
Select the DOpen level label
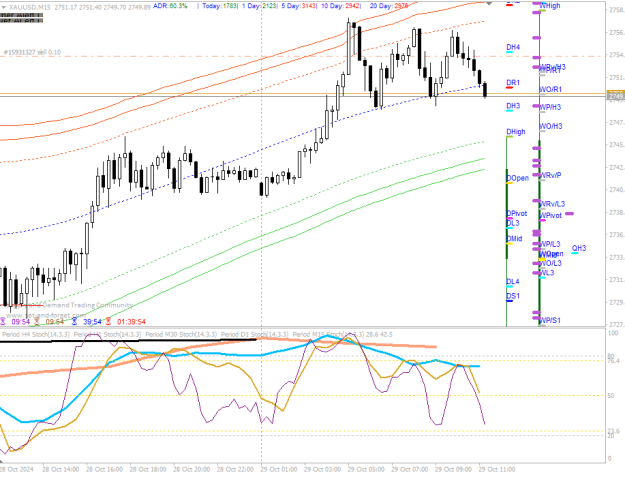pos(517,178)
